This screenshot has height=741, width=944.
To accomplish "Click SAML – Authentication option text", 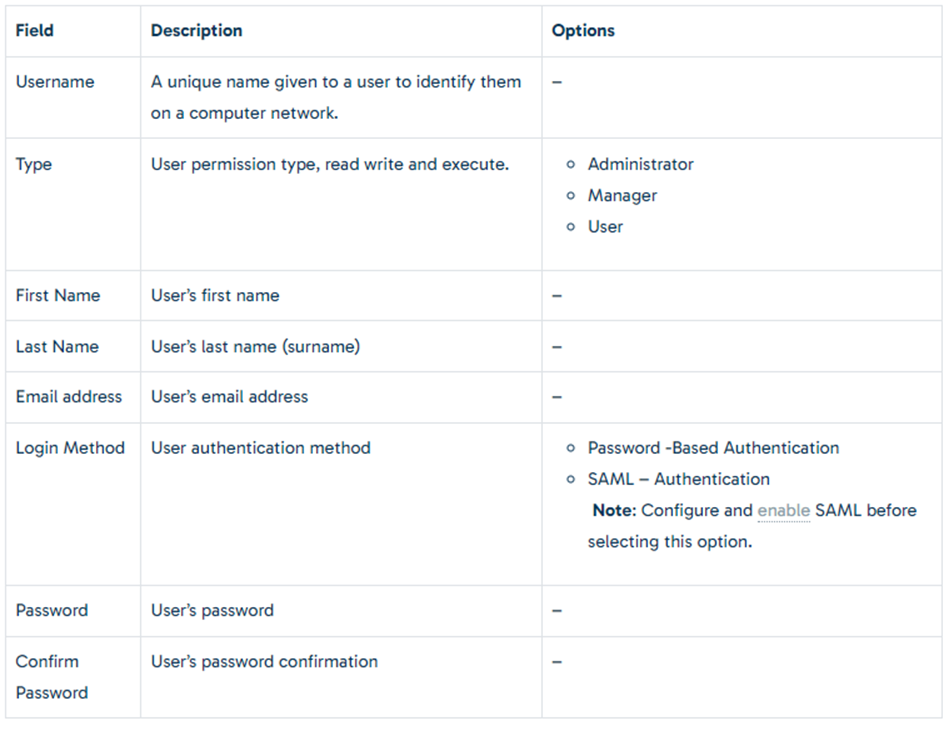I will [x=678, y=479].
